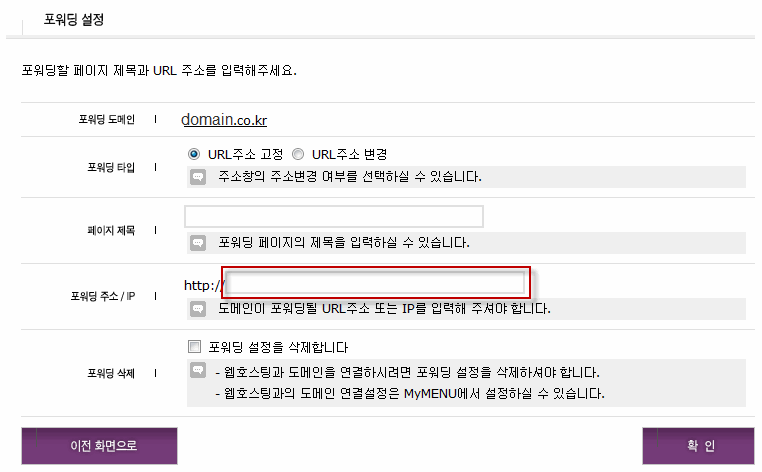Screen dimensions: 762x472
Task: Click the 포워딩 타입 row label
Action: (108, 167)
